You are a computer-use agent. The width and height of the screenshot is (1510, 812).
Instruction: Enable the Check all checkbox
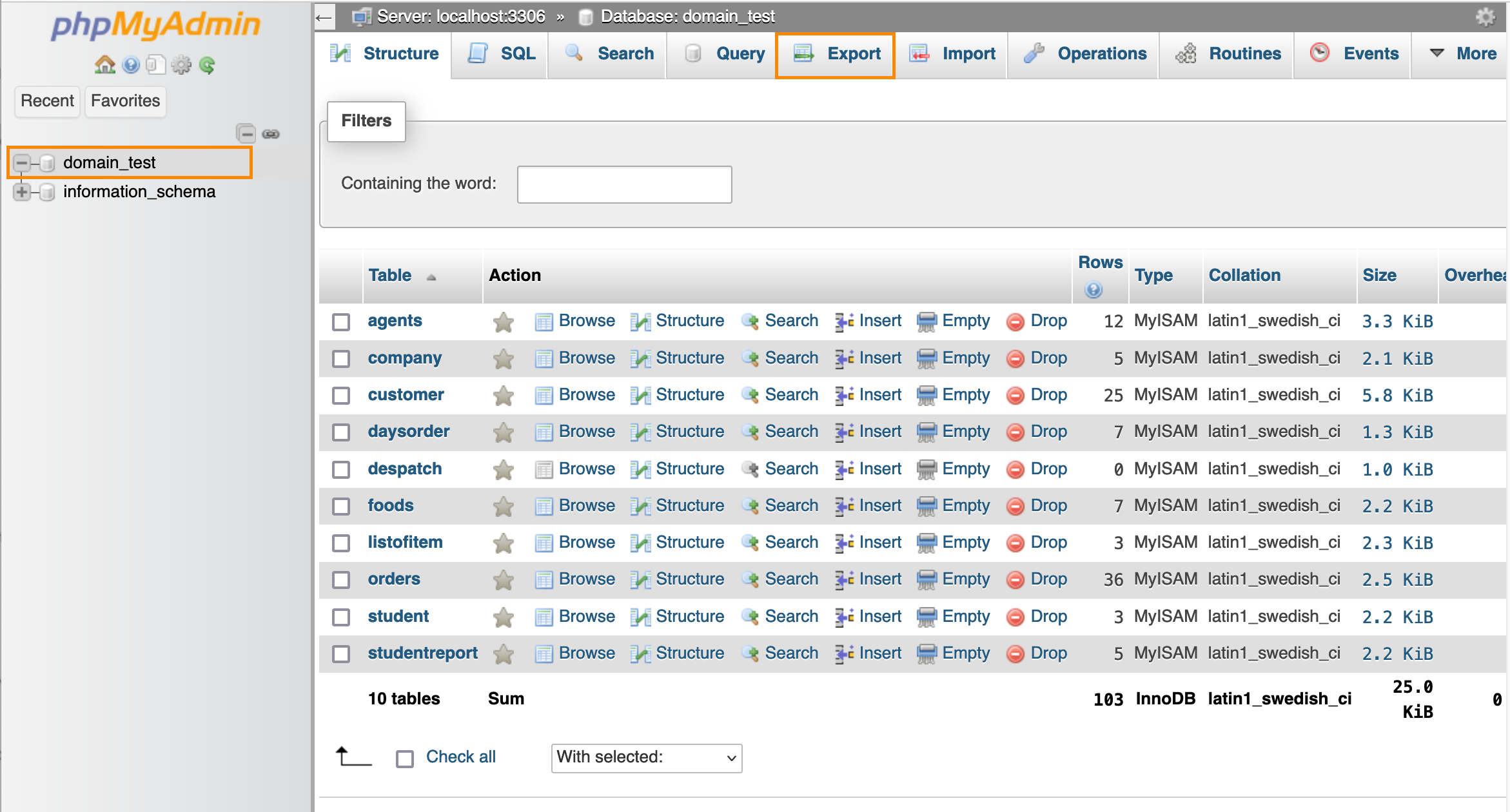tap(405, 759)
